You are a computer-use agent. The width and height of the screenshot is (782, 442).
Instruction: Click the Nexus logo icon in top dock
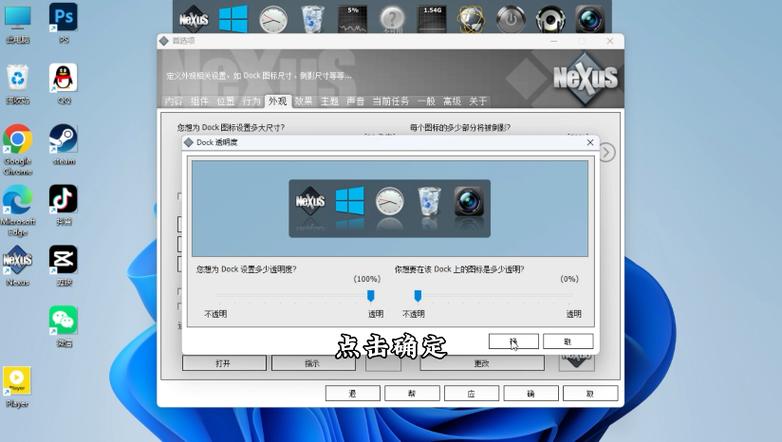194,19
